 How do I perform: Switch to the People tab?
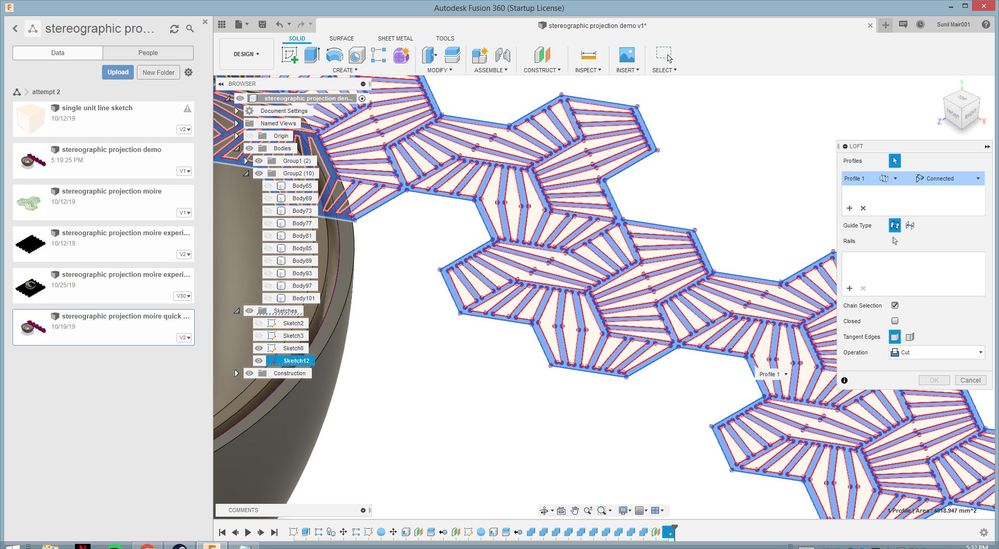[148, 53]
